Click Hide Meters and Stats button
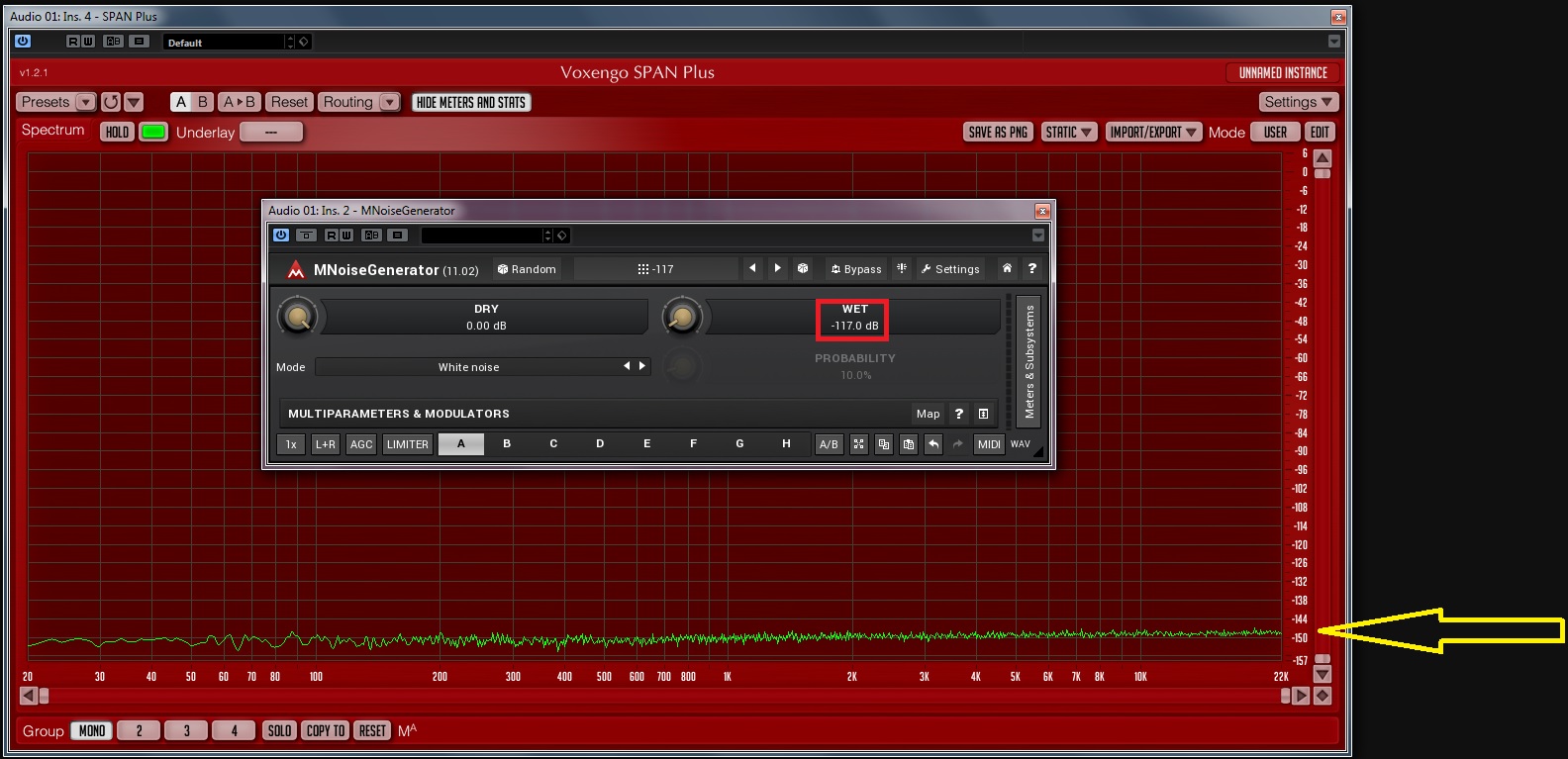The height and width of the screenshot is (759, 1568). 471,102
